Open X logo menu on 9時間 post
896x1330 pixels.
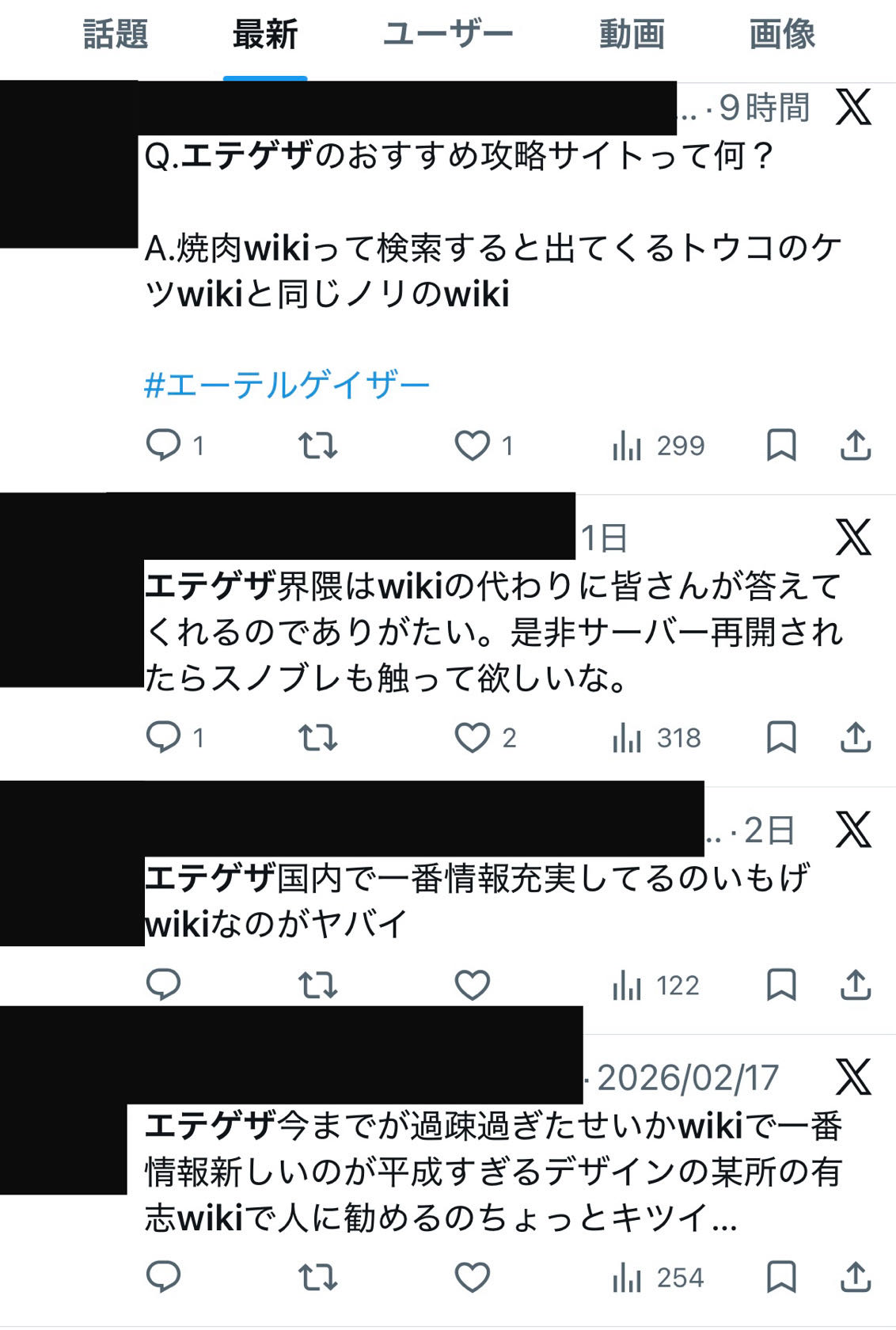(853, 107)
